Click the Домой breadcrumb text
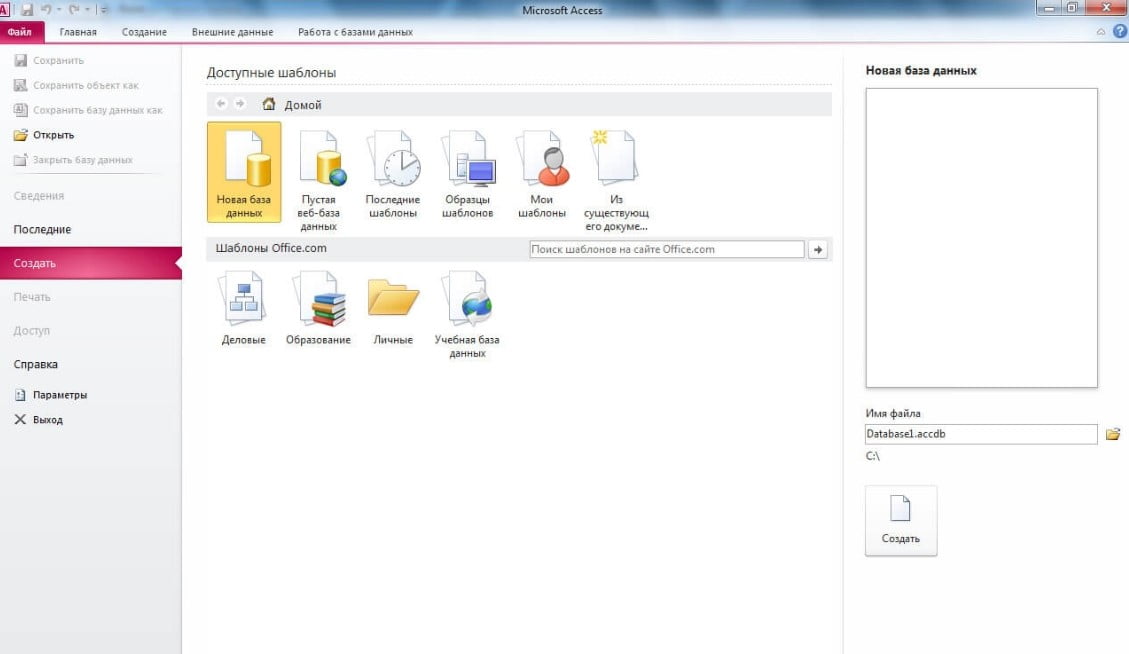 [302, 104]
